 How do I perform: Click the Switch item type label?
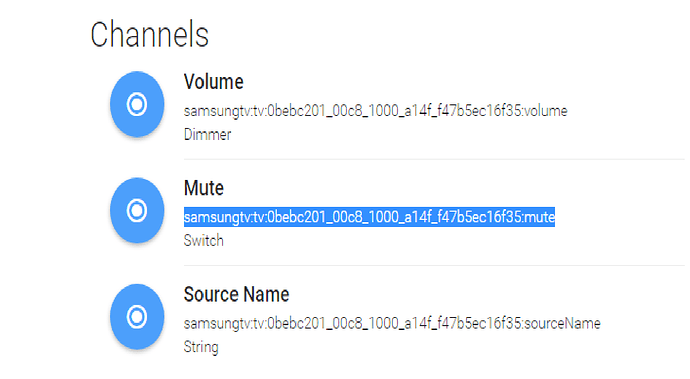203,241
